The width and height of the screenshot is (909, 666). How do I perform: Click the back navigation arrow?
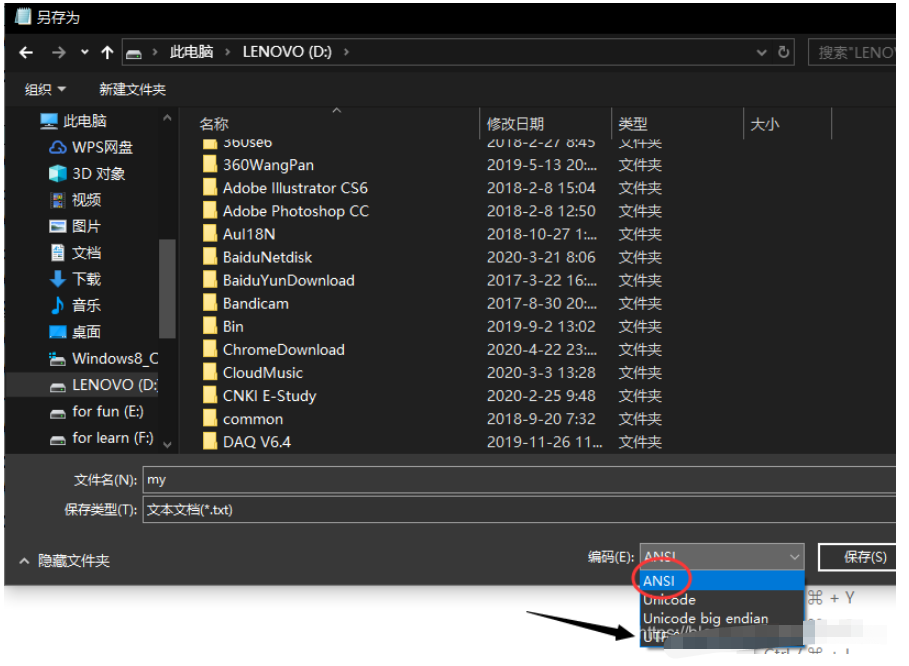click(26, 52)
